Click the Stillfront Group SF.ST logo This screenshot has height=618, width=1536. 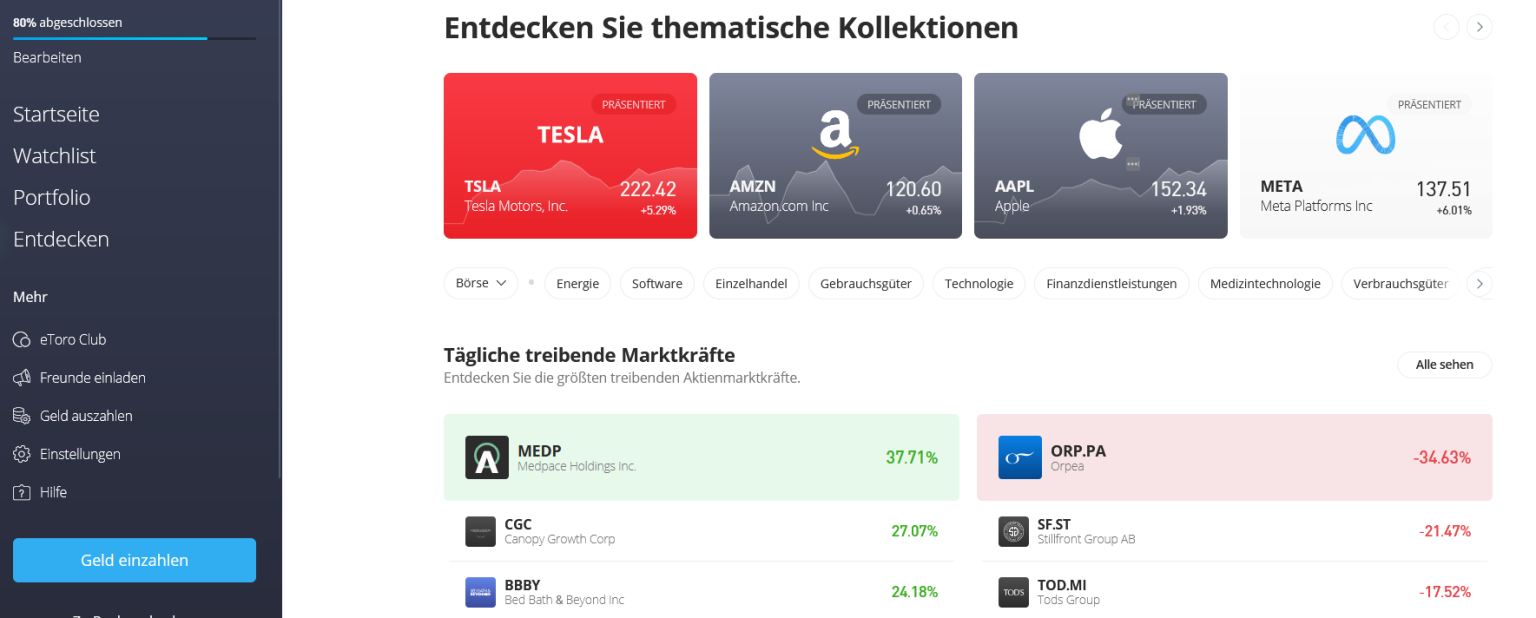[1013, 532]
